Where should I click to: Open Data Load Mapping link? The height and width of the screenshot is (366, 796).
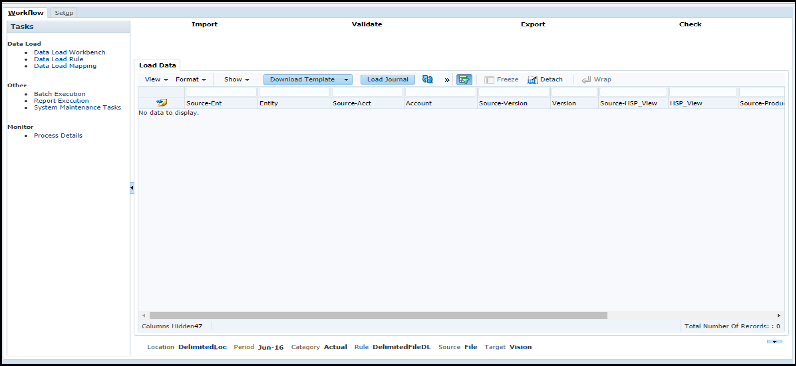point(65,66)
